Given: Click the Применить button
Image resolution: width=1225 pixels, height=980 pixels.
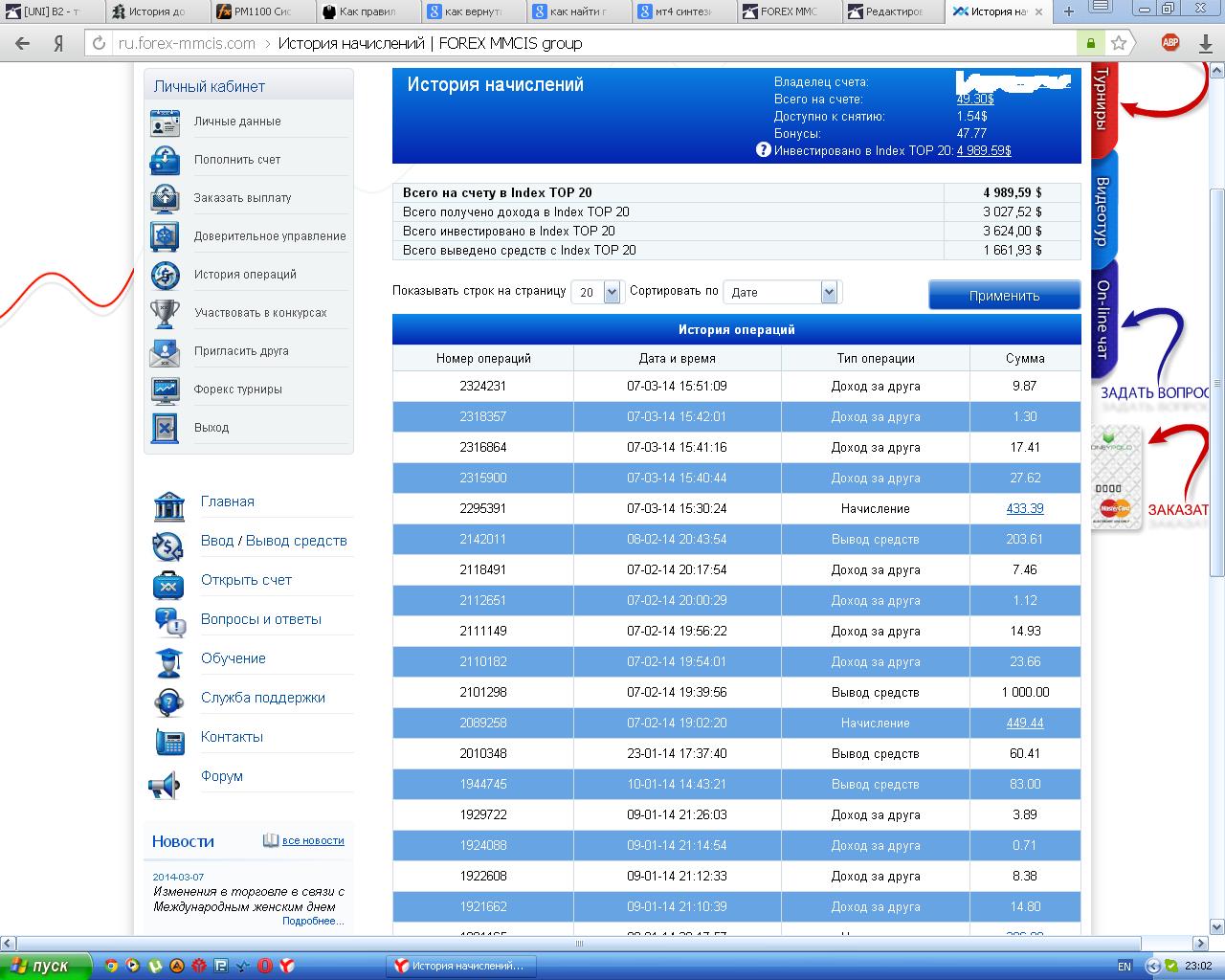Looking at the screenshot, I should [1004, 296].
